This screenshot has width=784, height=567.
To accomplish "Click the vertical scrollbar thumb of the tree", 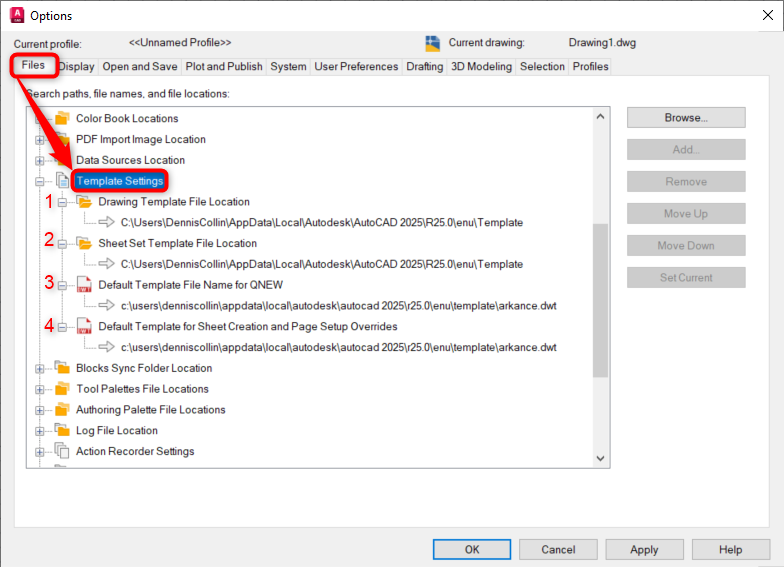I will (600, 300).
